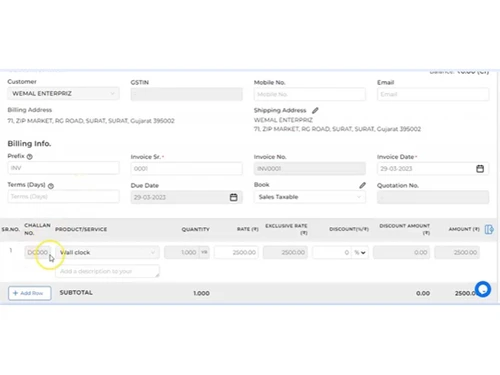The image size is (500, 375).
Task: Click the DISCOUNT AMOUNT column header
Action: click(404, 229)
